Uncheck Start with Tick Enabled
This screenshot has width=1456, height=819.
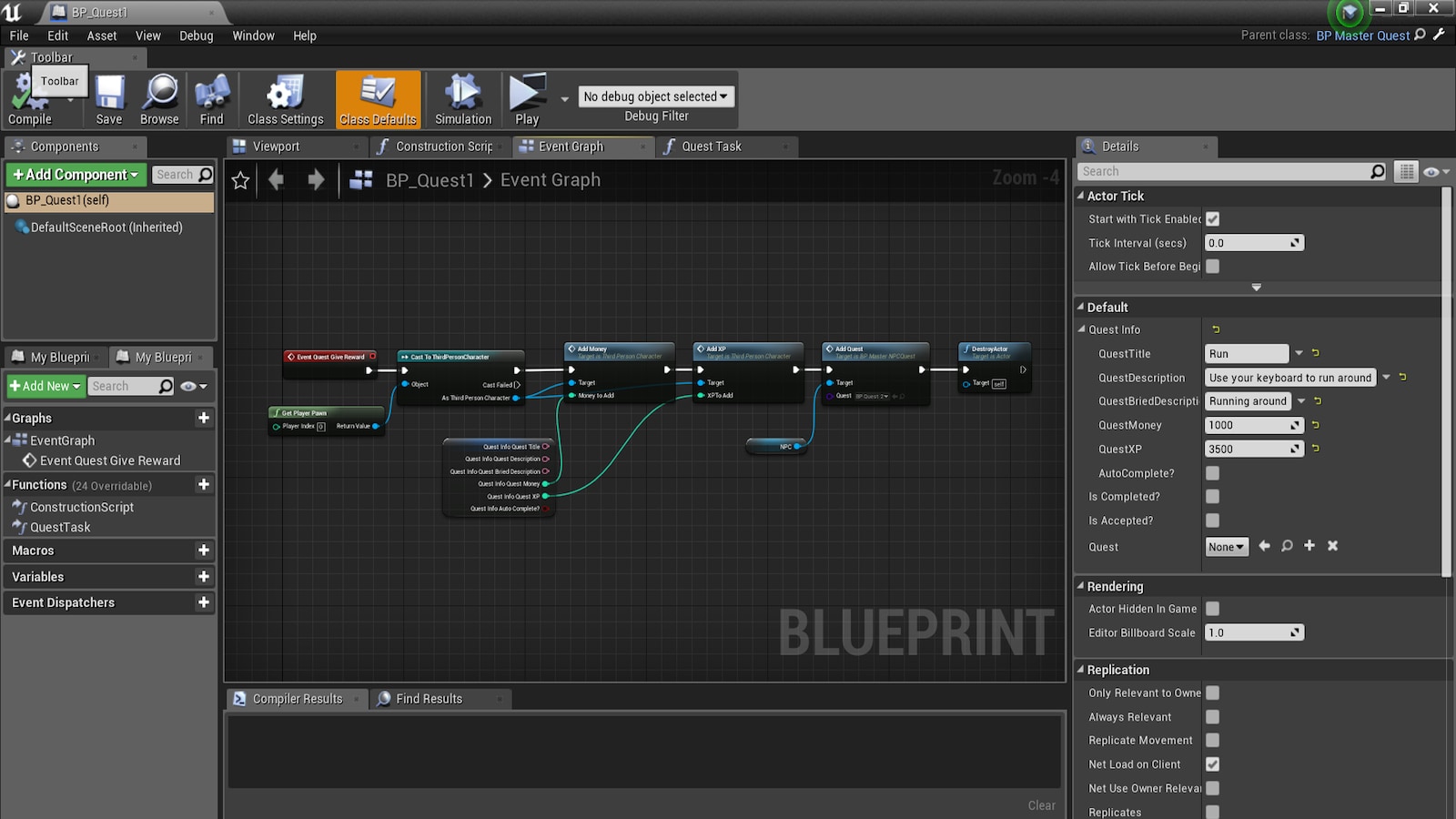[x=1213, y=218]
